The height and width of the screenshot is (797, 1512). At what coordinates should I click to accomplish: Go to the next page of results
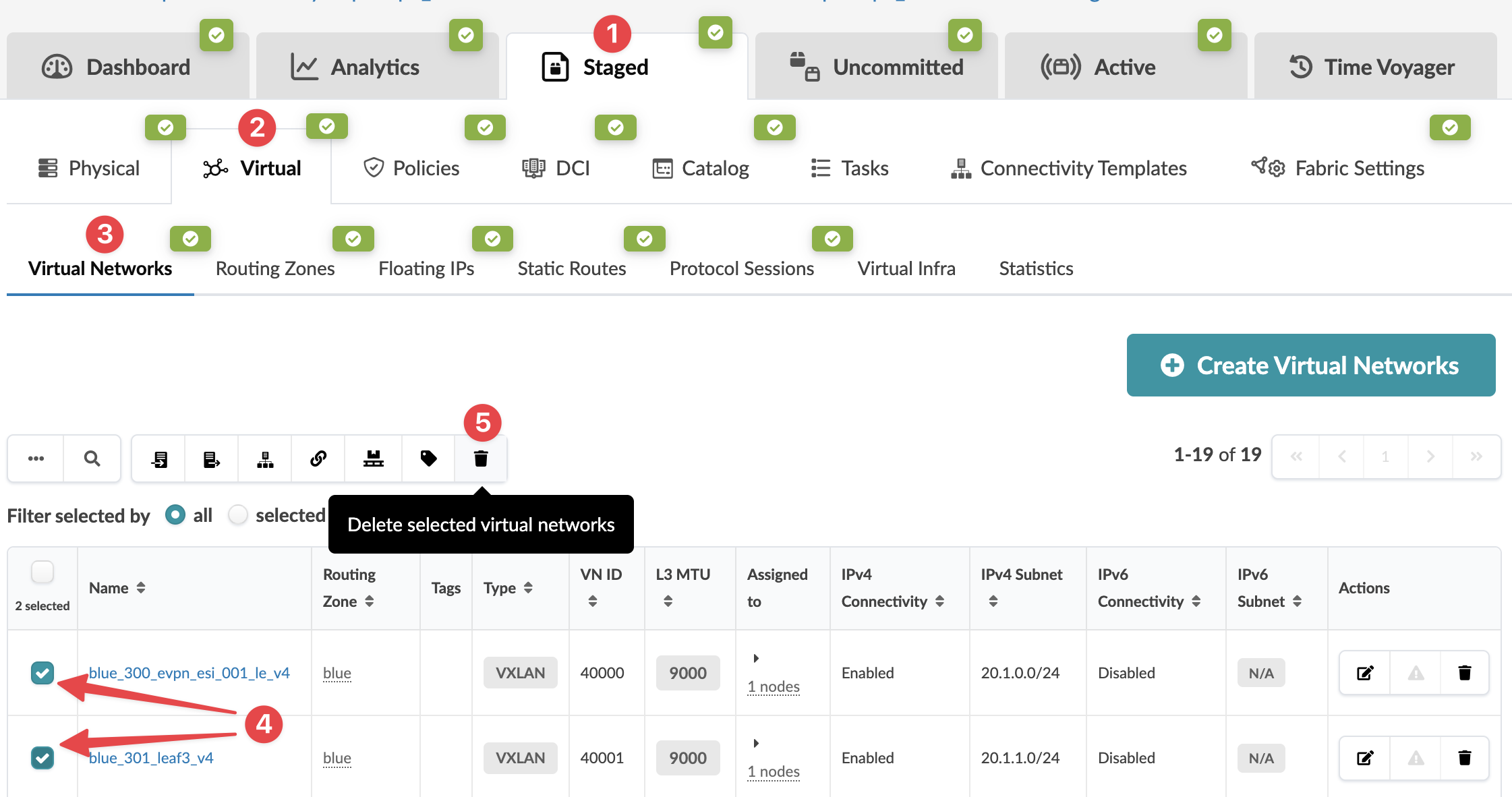point(1430,456)
